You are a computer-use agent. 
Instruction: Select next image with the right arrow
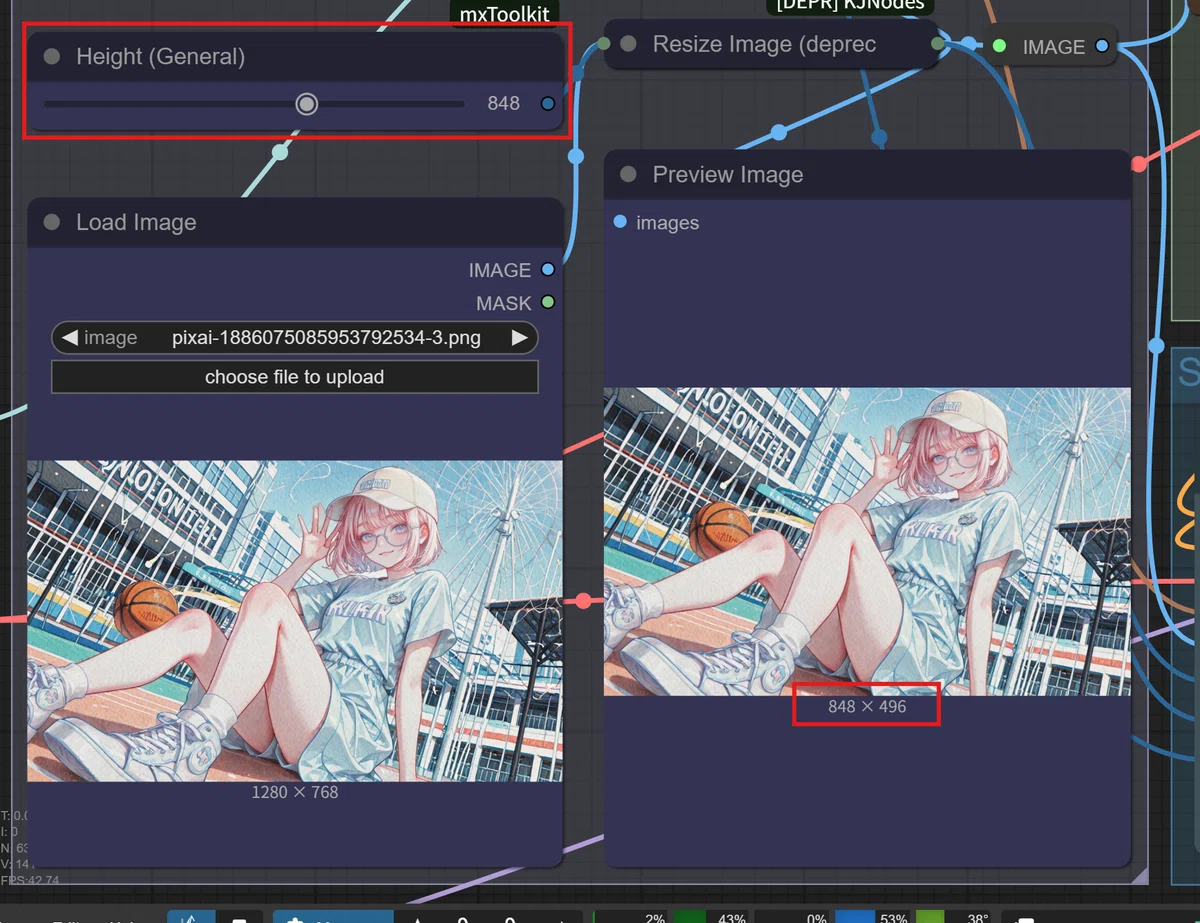(x=519, y=338)
